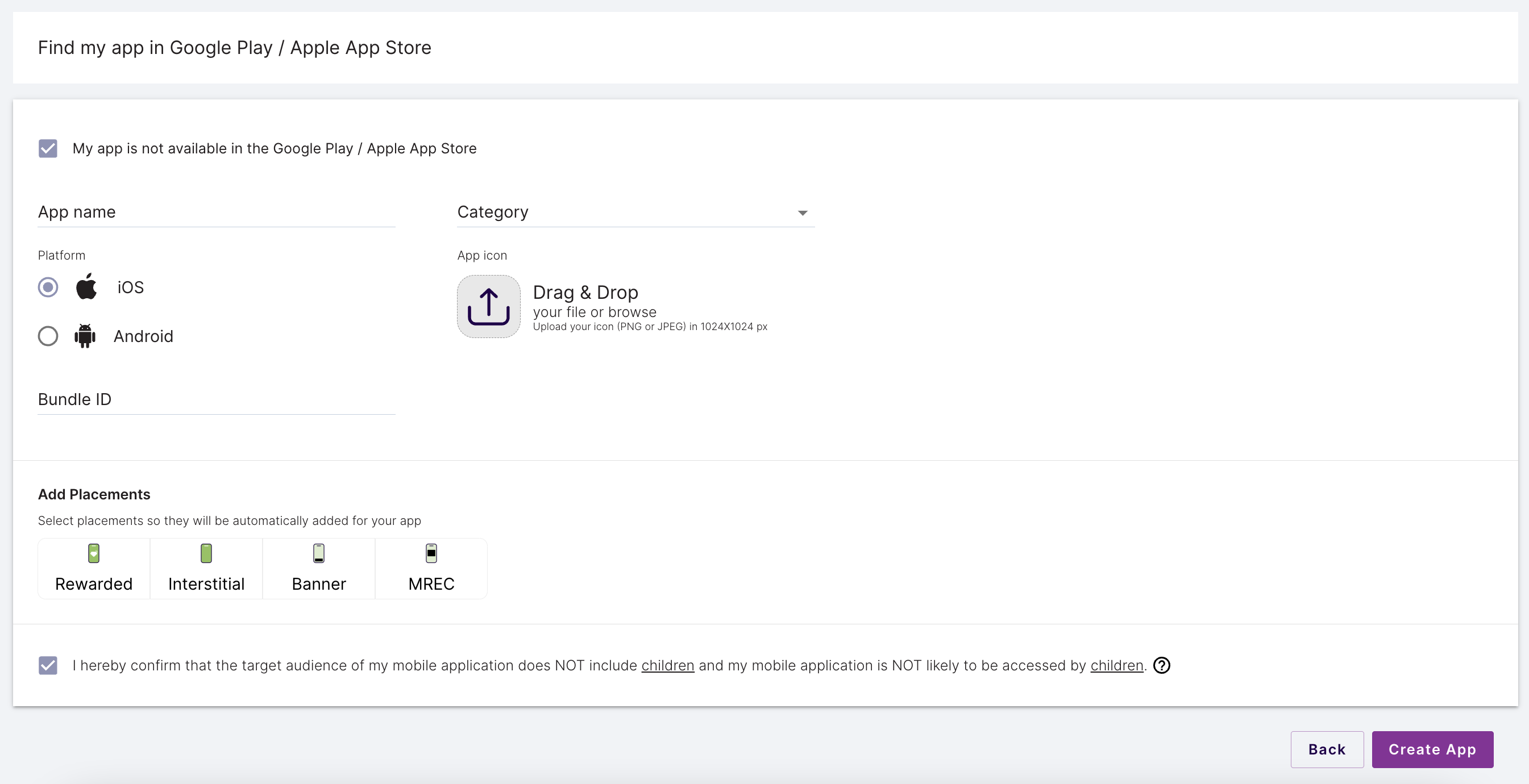Click the Back button

tap(1327, 749)
